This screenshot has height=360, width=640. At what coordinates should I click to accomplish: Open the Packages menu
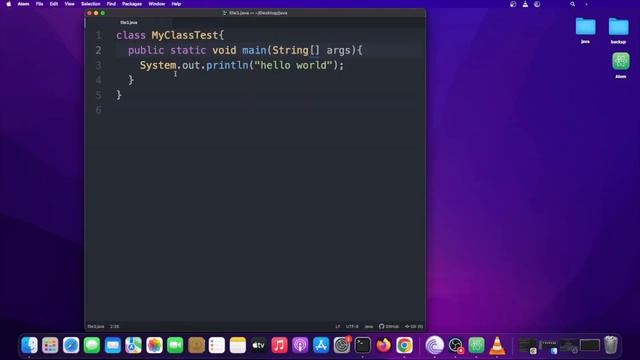tap(132, 4)
